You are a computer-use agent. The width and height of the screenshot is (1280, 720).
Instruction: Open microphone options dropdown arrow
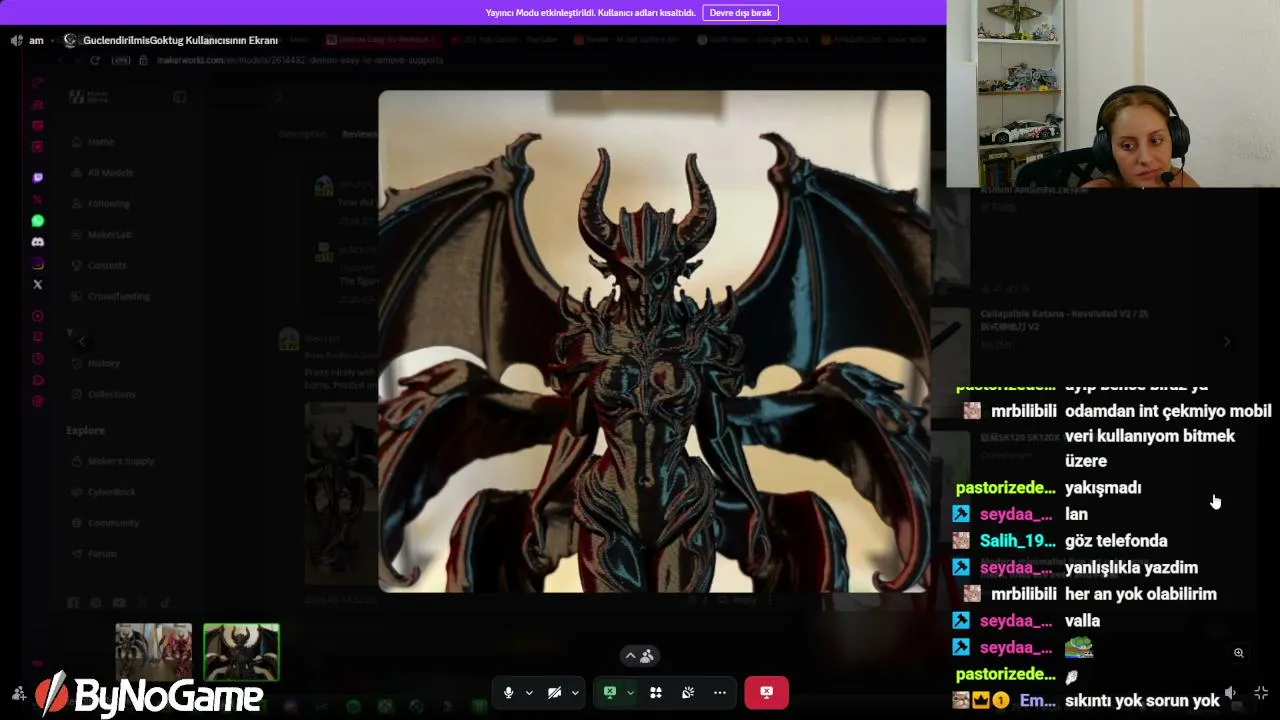pyautogui.click(x=529, y=692)
